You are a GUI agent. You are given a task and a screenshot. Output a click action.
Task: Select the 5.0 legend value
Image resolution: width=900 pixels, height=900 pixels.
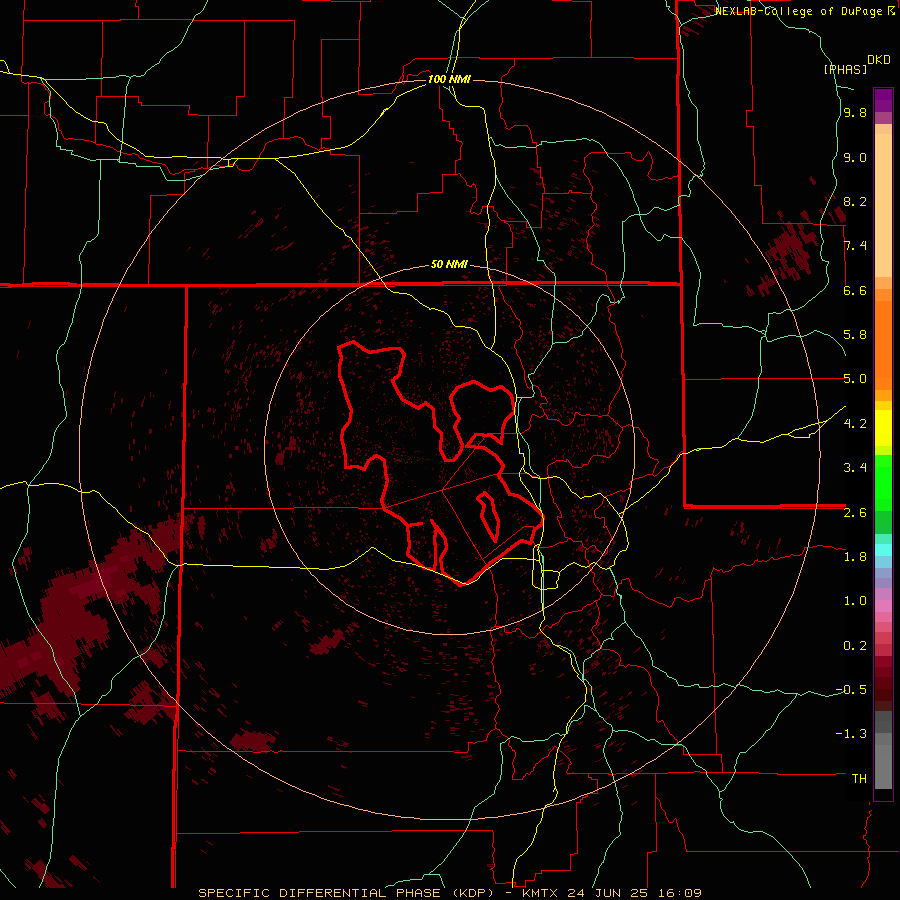[x=855, y=379]
